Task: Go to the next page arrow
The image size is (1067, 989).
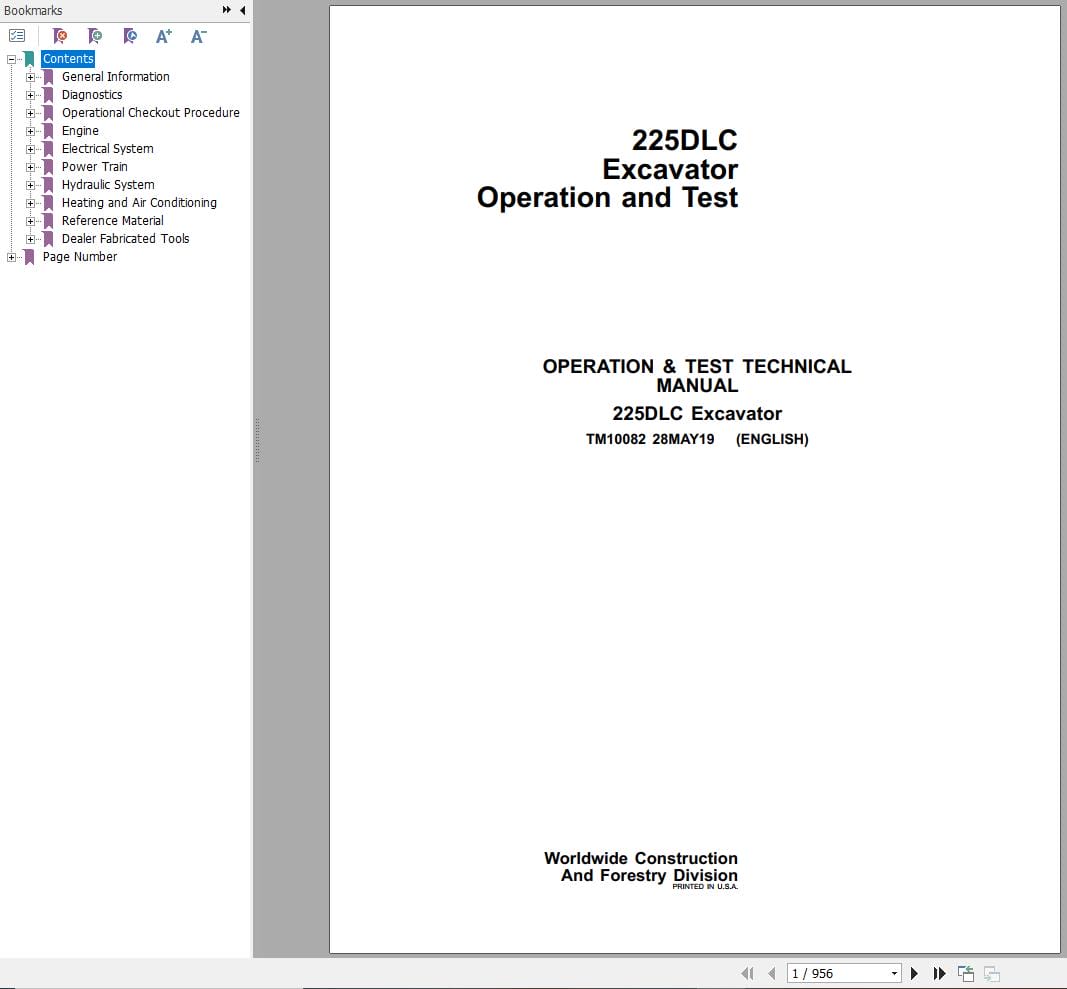Action: (x=915, y=973)
